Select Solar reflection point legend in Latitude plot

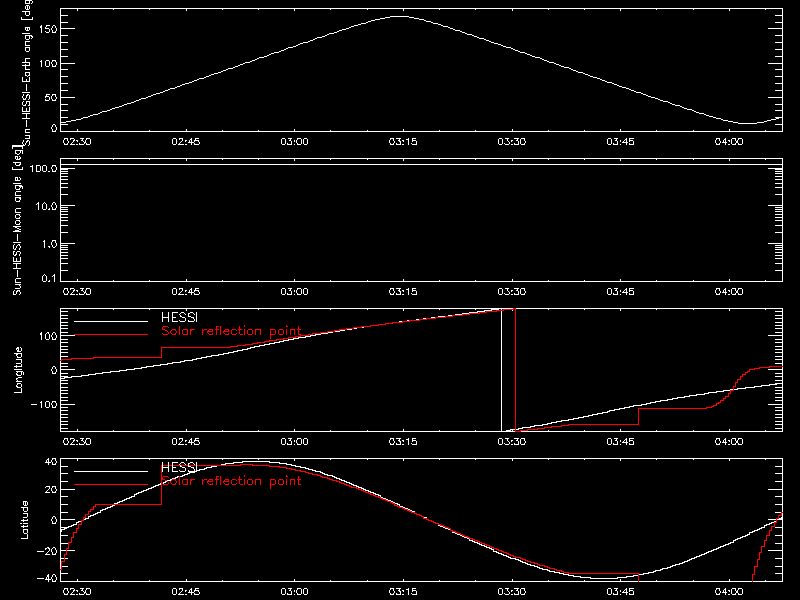coord(231,481)
